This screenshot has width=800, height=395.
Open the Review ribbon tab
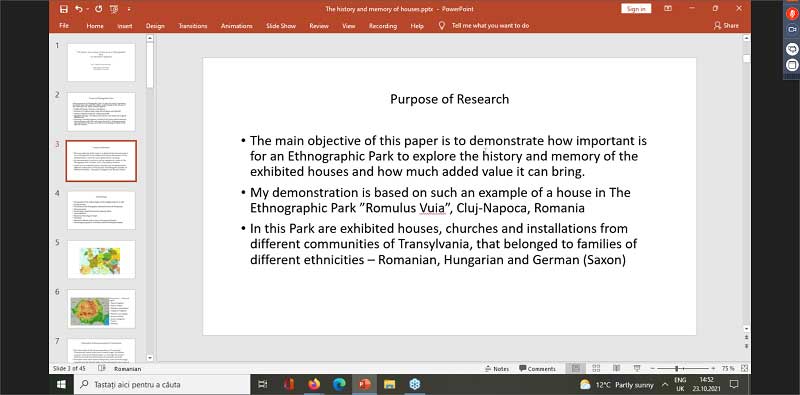[319, 26]
